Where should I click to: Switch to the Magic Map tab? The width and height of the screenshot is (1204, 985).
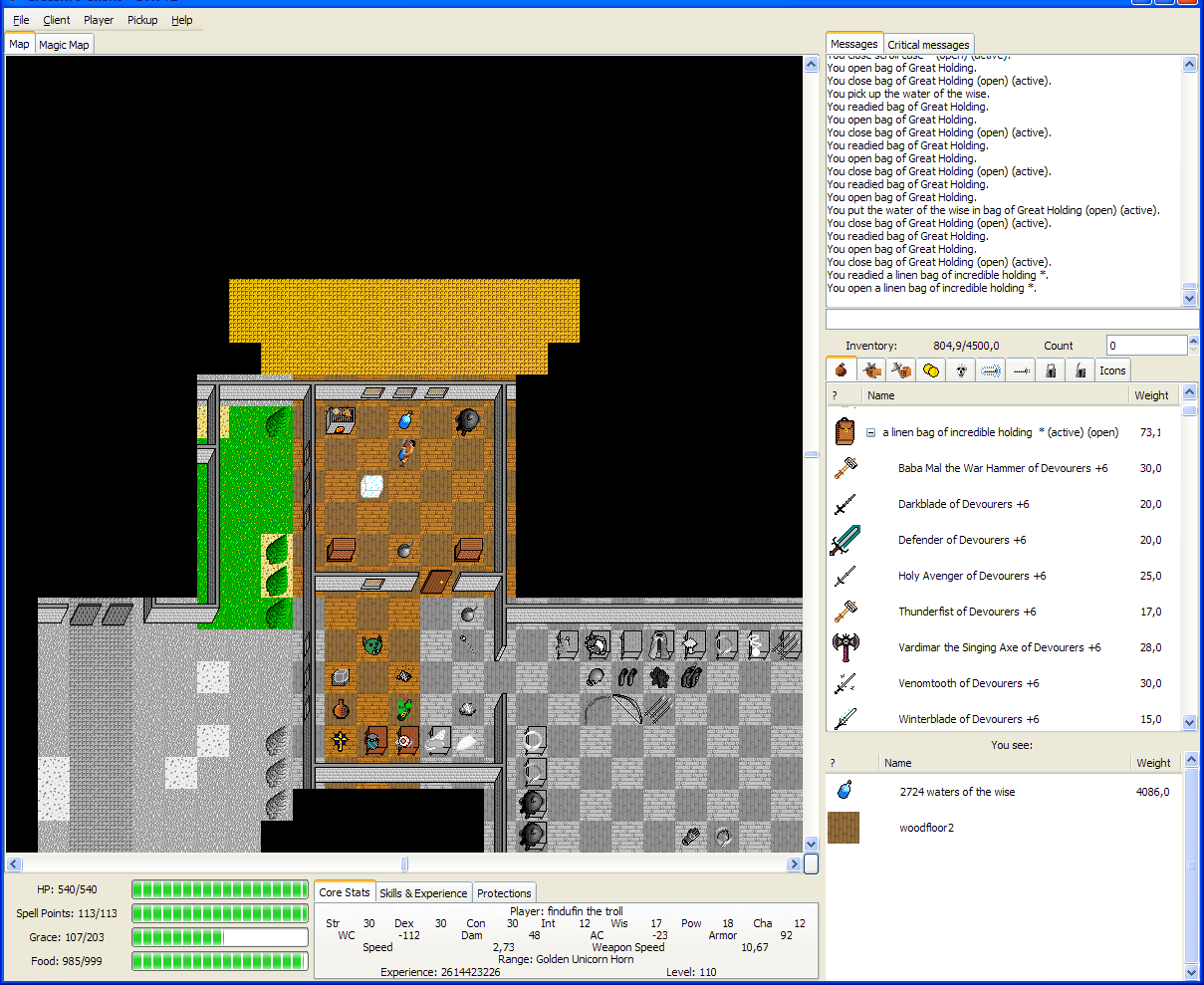point(64,45)
